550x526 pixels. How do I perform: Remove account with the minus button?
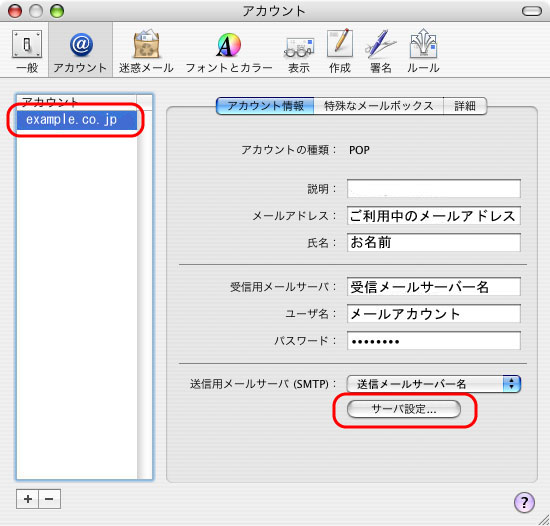(x=49, y=499)
